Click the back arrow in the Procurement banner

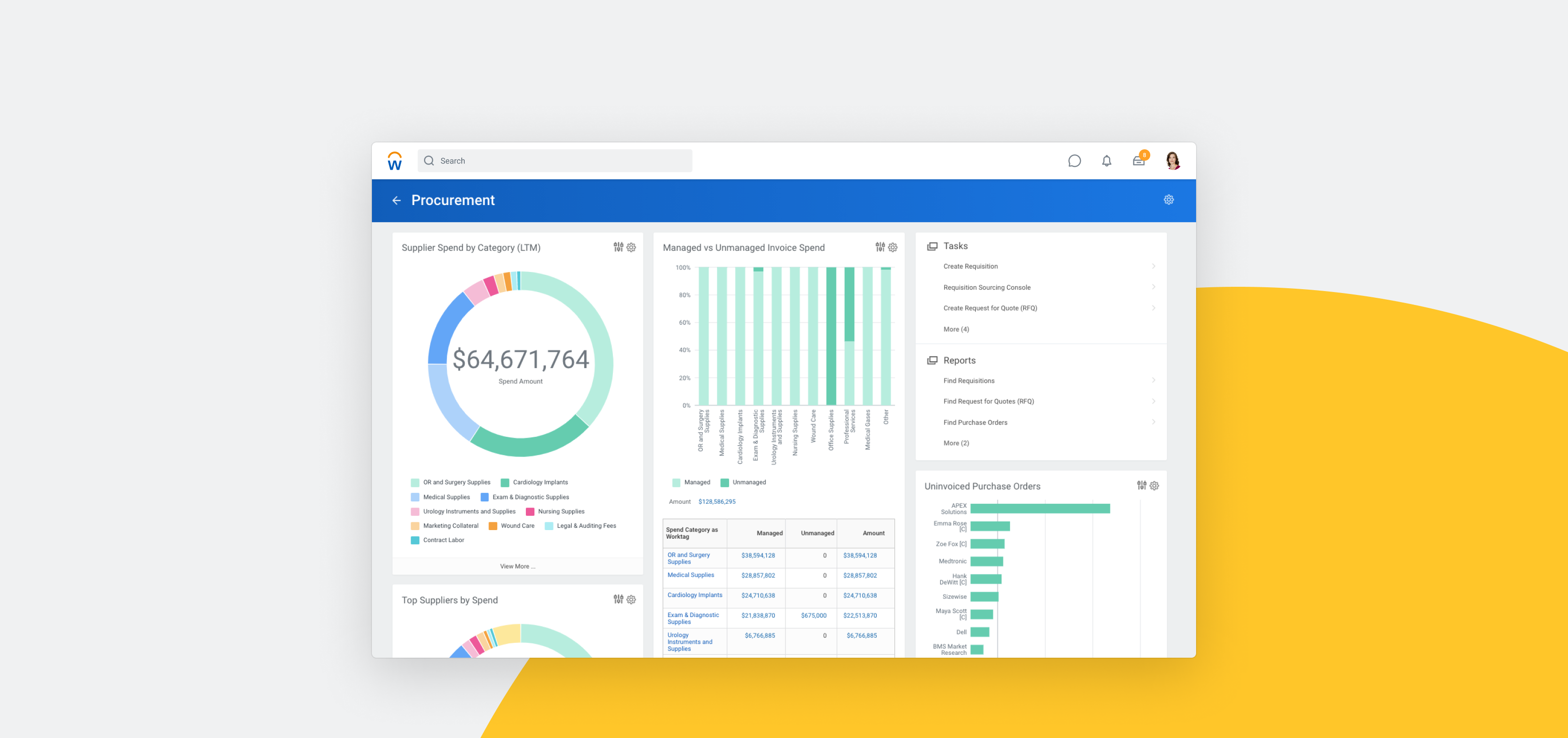(397, 200)
